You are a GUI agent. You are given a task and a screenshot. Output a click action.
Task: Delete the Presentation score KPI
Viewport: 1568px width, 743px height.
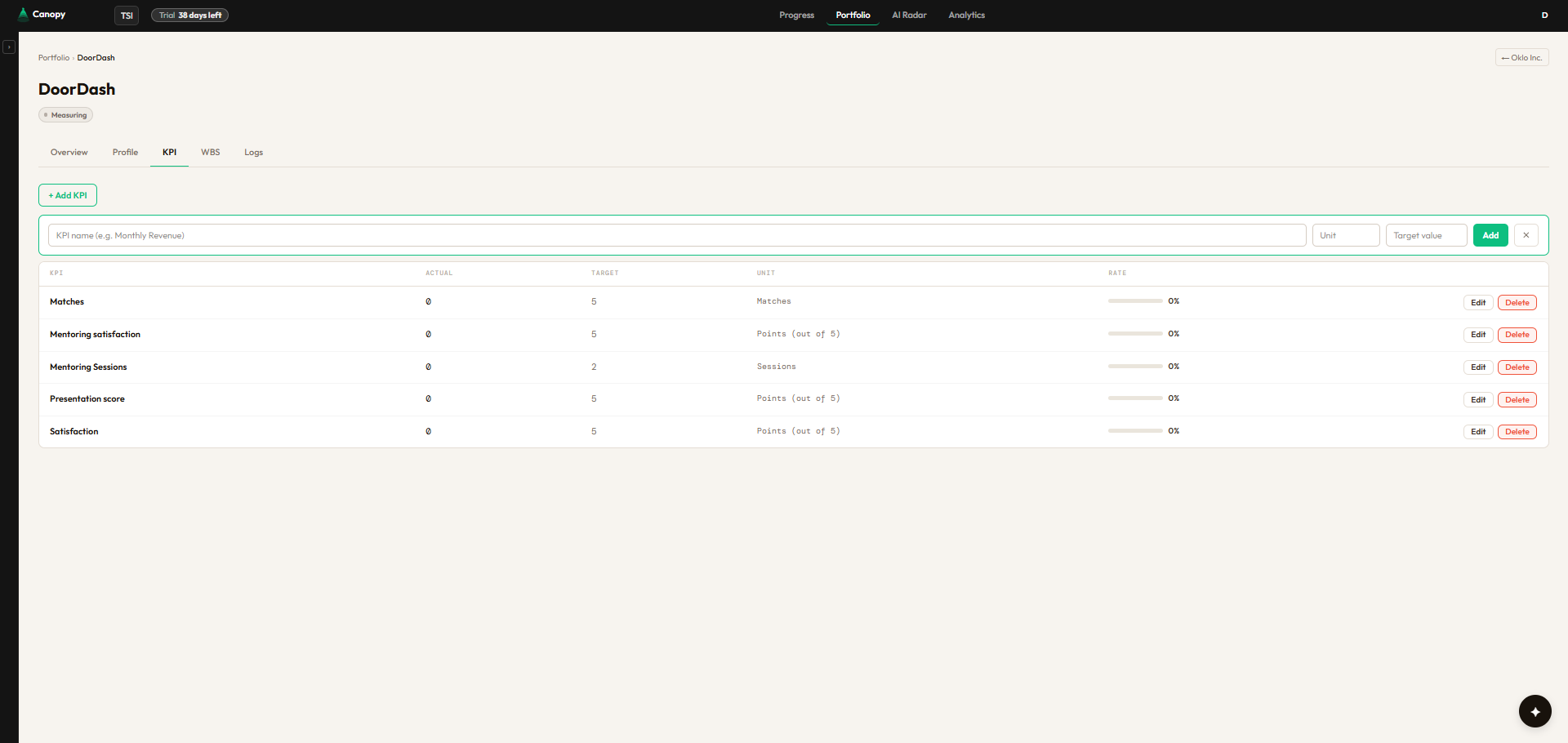pos(1517,400)
